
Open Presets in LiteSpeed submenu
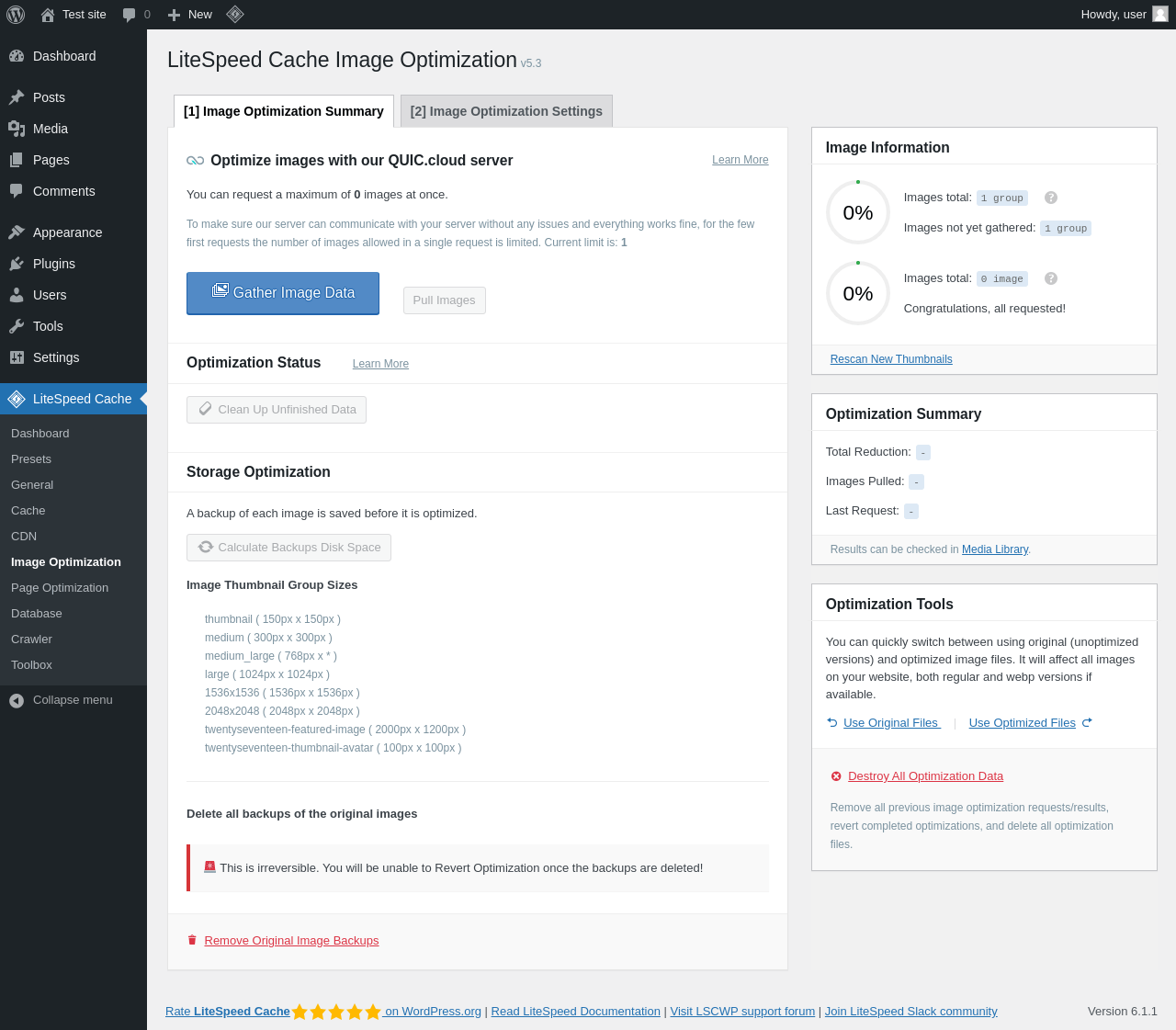pos(31,459)
